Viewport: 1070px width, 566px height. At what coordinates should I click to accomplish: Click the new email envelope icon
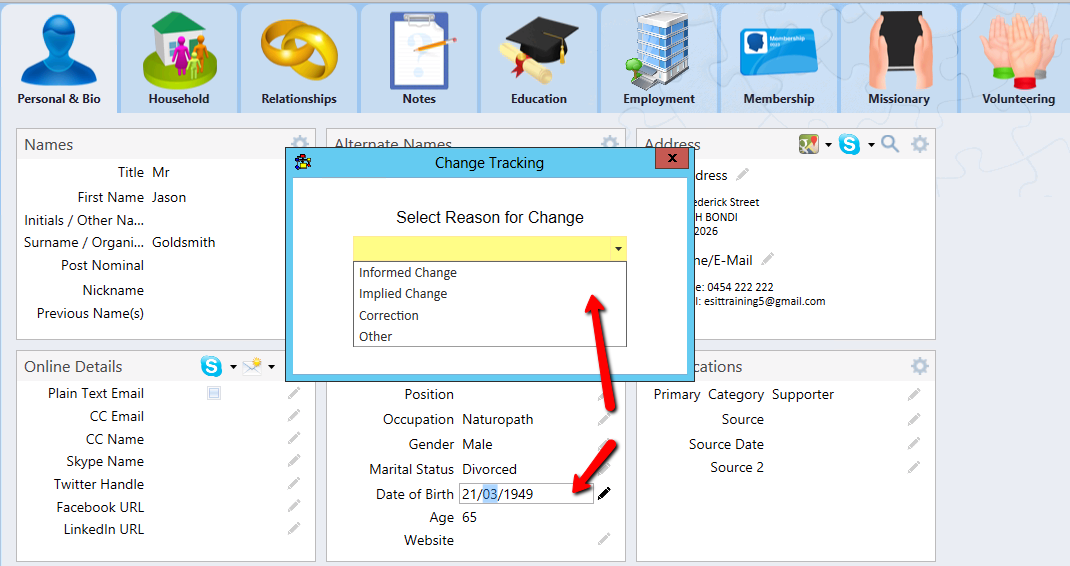[x=252, y=366]
